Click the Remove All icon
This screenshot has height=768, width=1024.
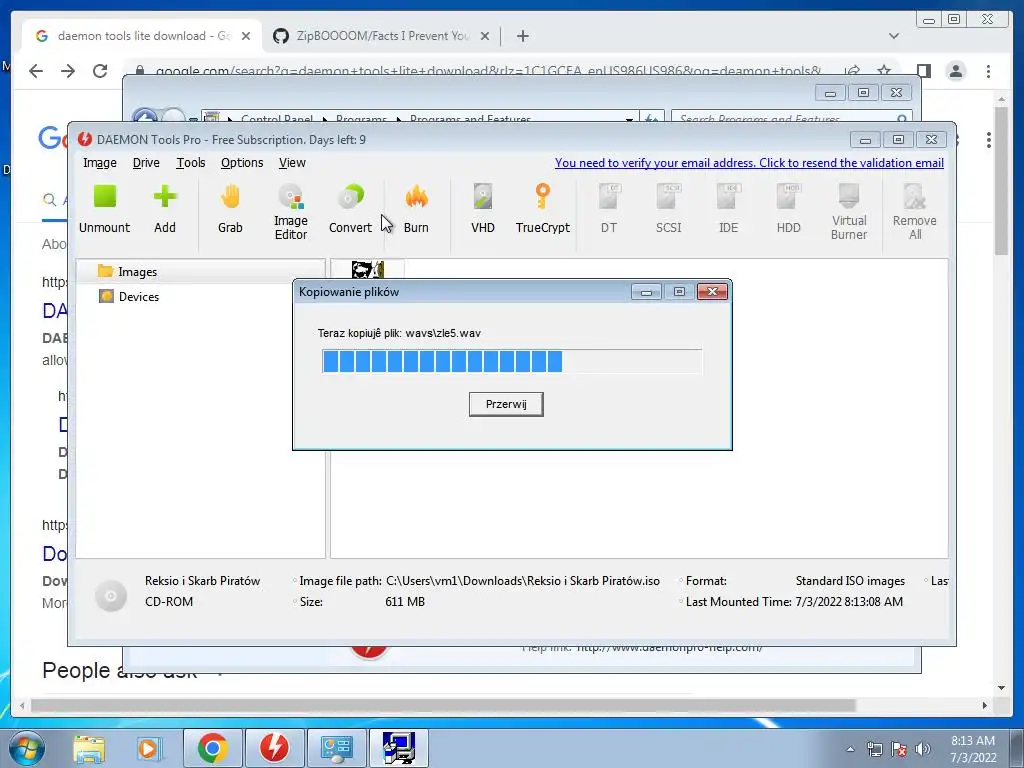pyautogui.click(x=914, y=212)
